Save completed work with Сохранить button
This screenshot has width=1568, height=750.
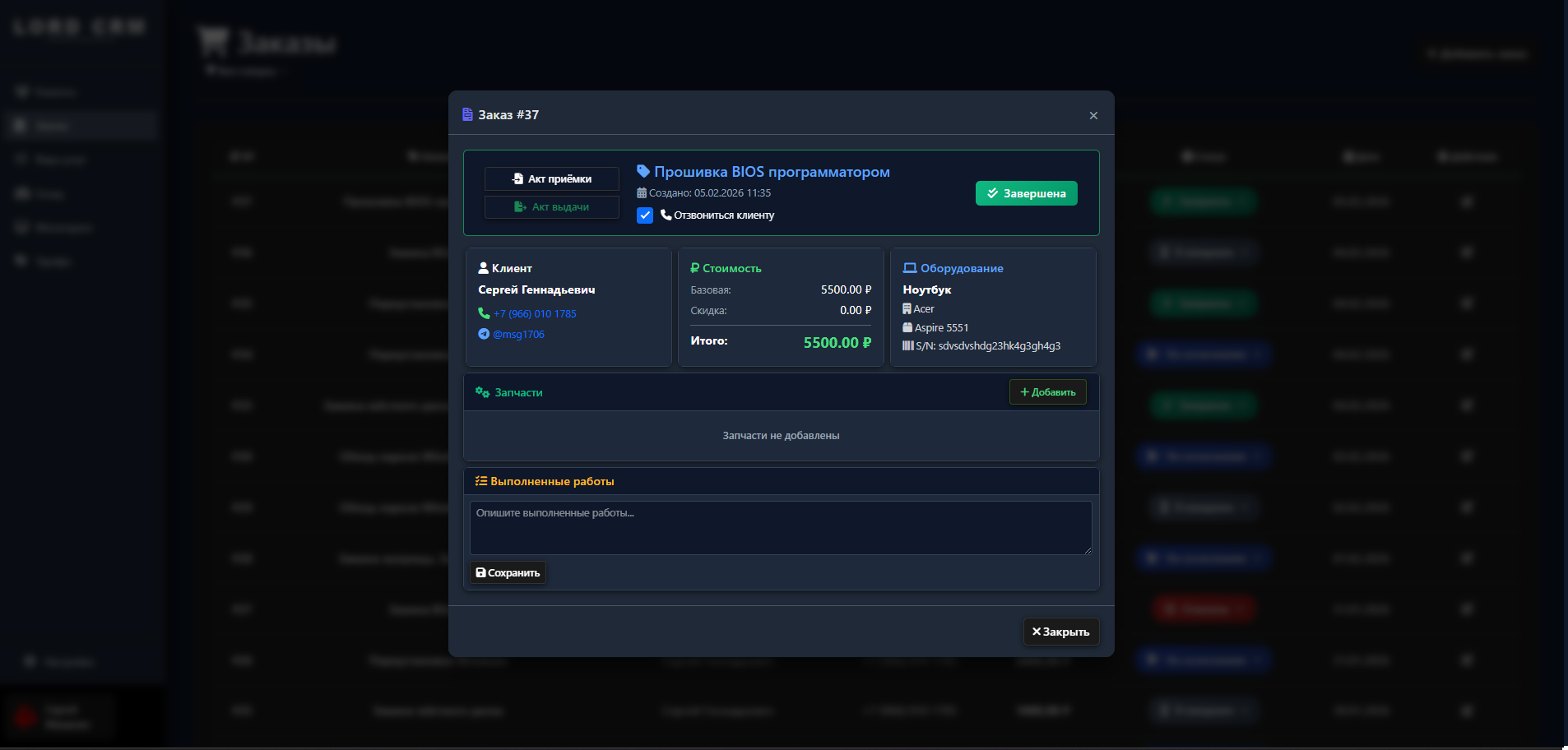508,572
